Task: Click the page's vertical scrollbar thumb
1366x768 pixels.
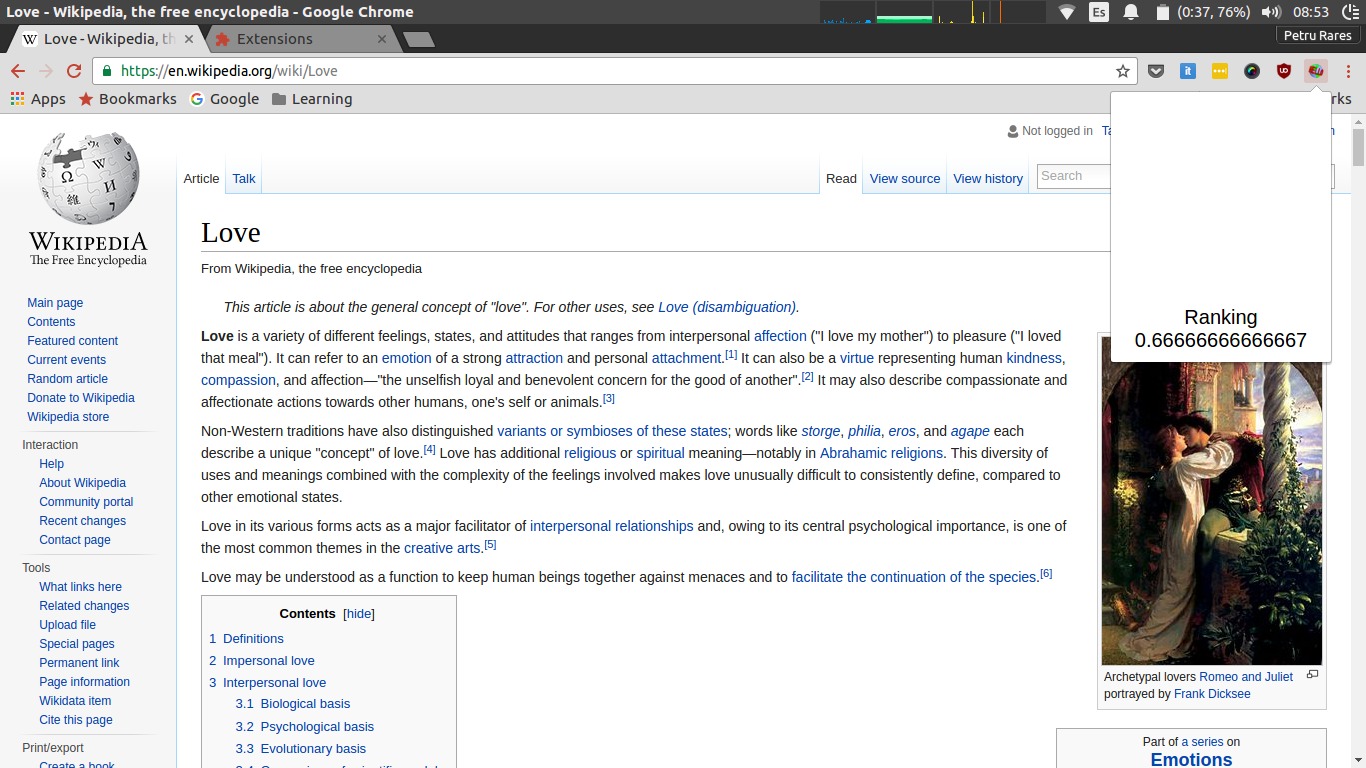Action: coord(1358,147)
